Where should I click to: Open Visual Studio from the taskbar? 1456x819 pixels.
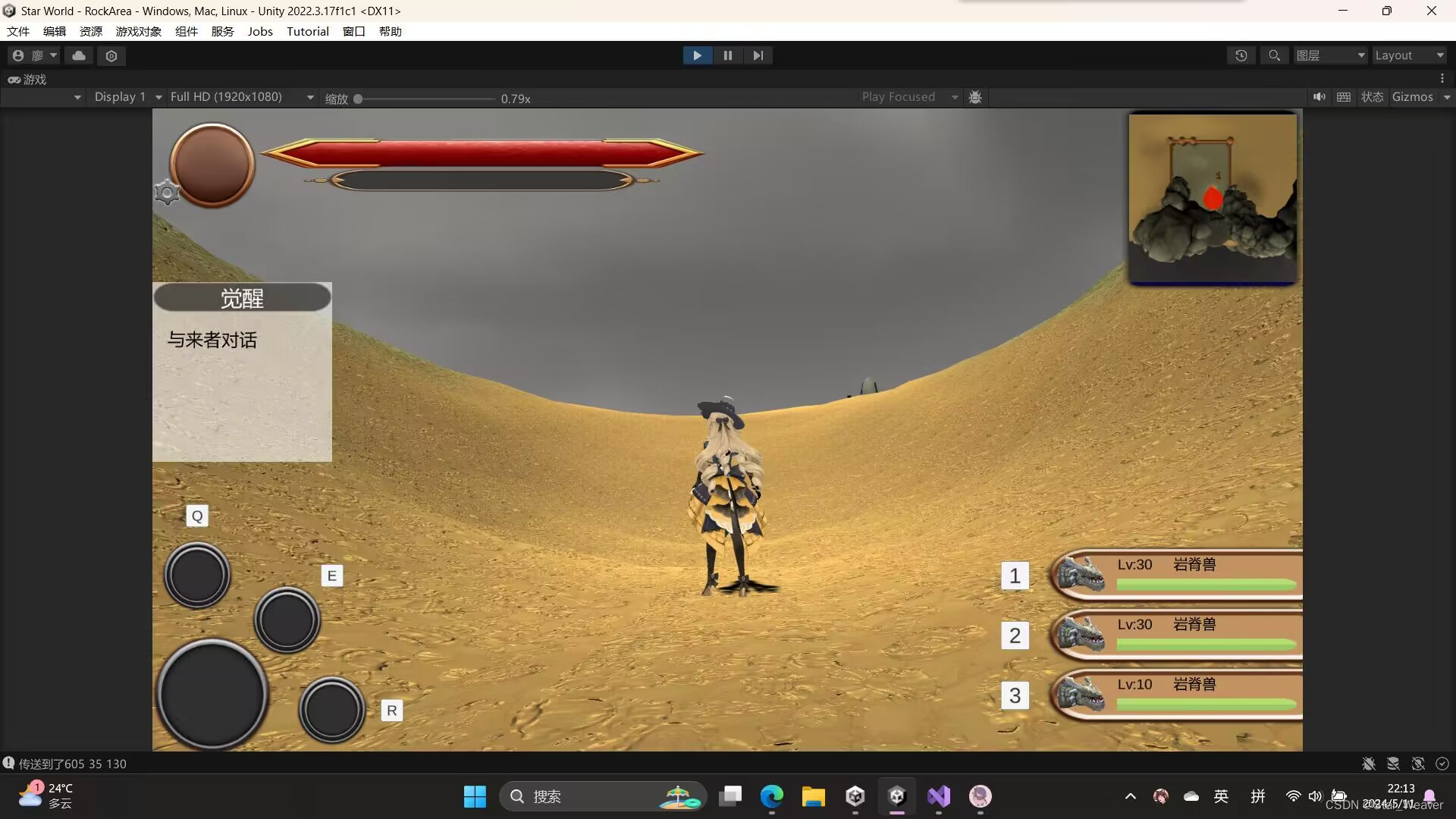939,796
